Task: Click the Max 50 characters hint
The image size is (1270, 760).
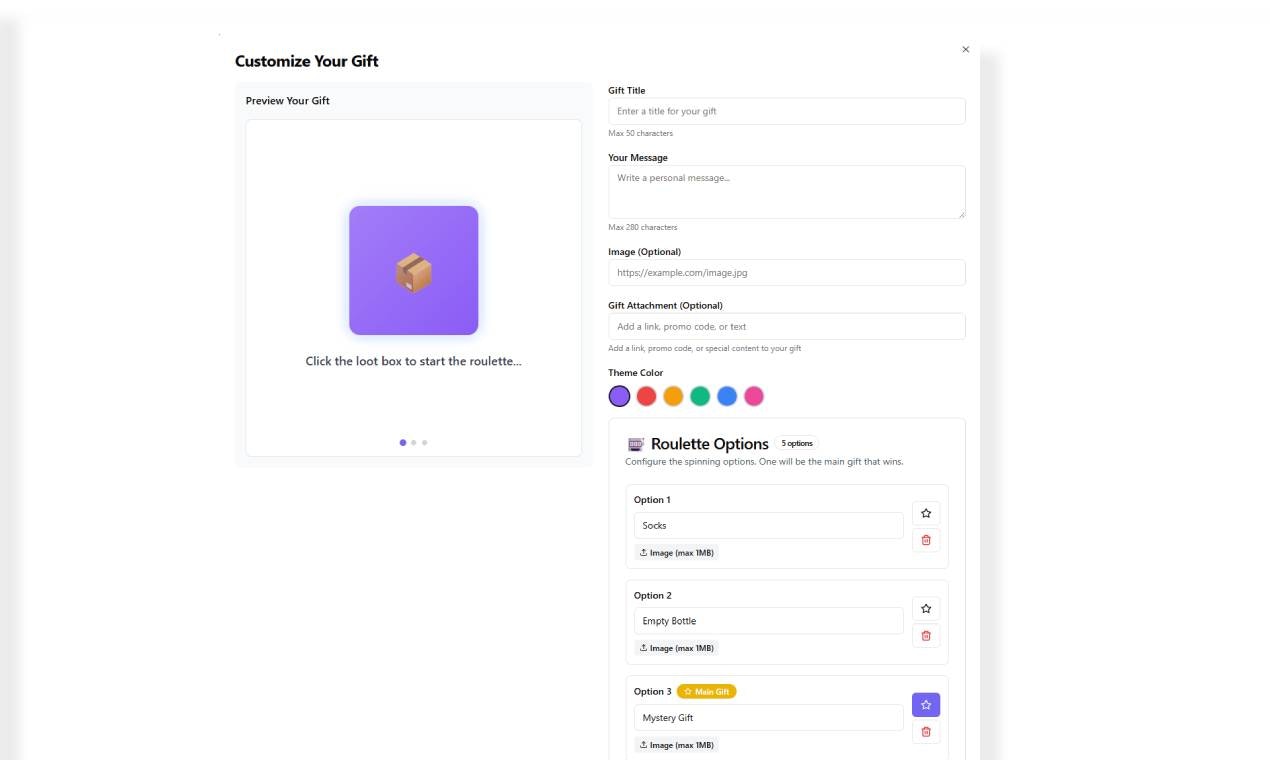Action: point(641,133)
